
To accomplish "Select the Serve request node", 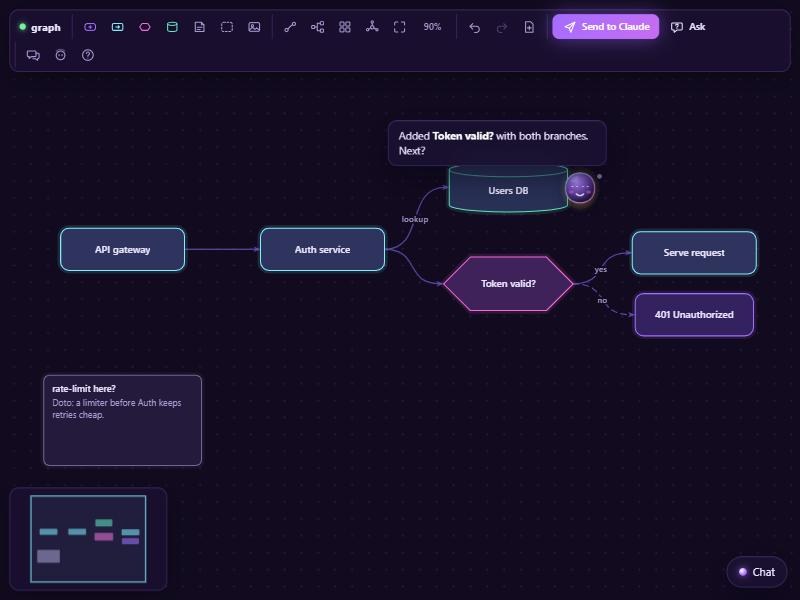I will [x=694, y=253].
